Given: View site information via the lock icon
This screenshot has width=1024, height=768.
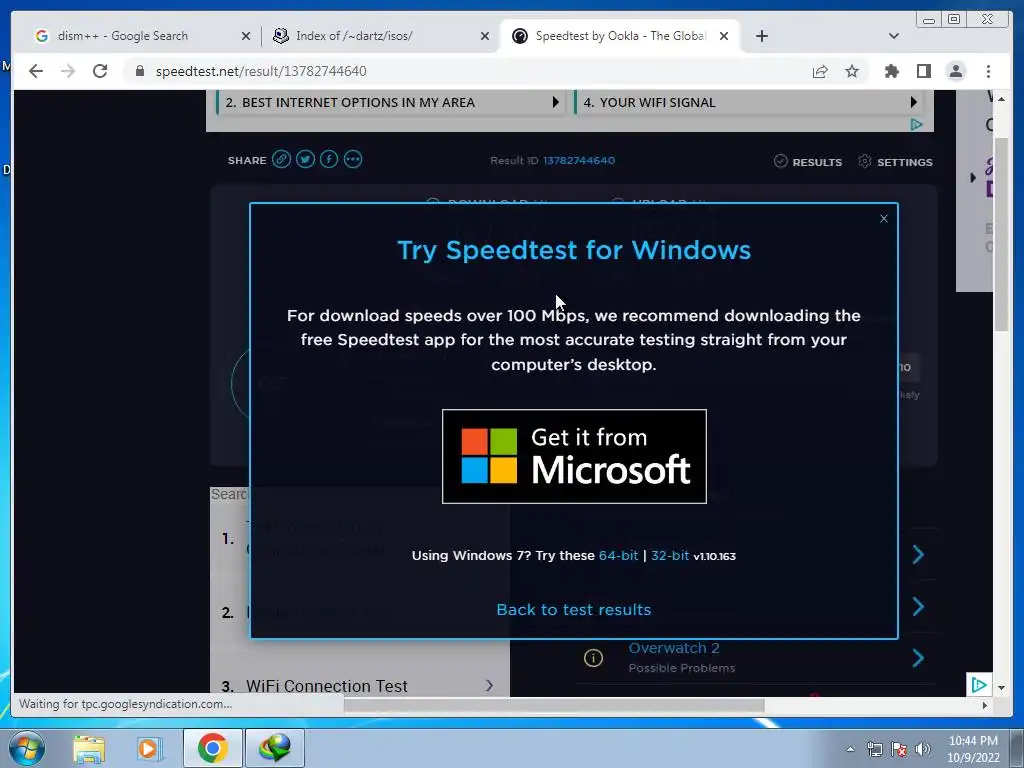Looking at the screenshot, I should pyautogui.click(x=139, y=71).
